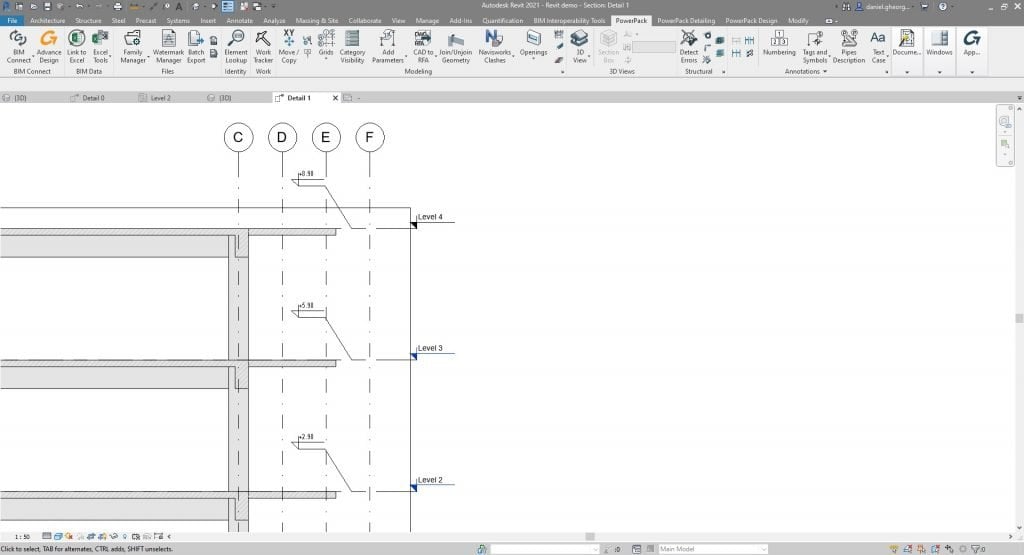This screenshot has height=555, width=1024.
Task: Run the Detect Errors tool
Action: (x=688, y=46)
